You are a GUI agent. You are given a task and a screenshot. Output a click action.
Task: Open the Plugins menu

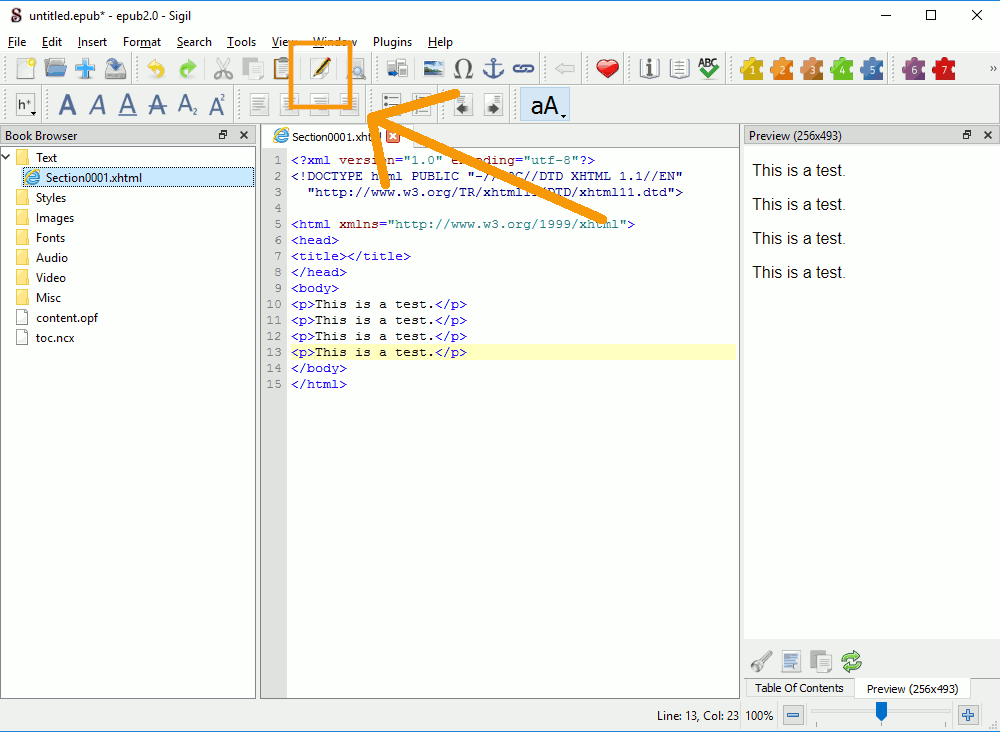[392, 42]
